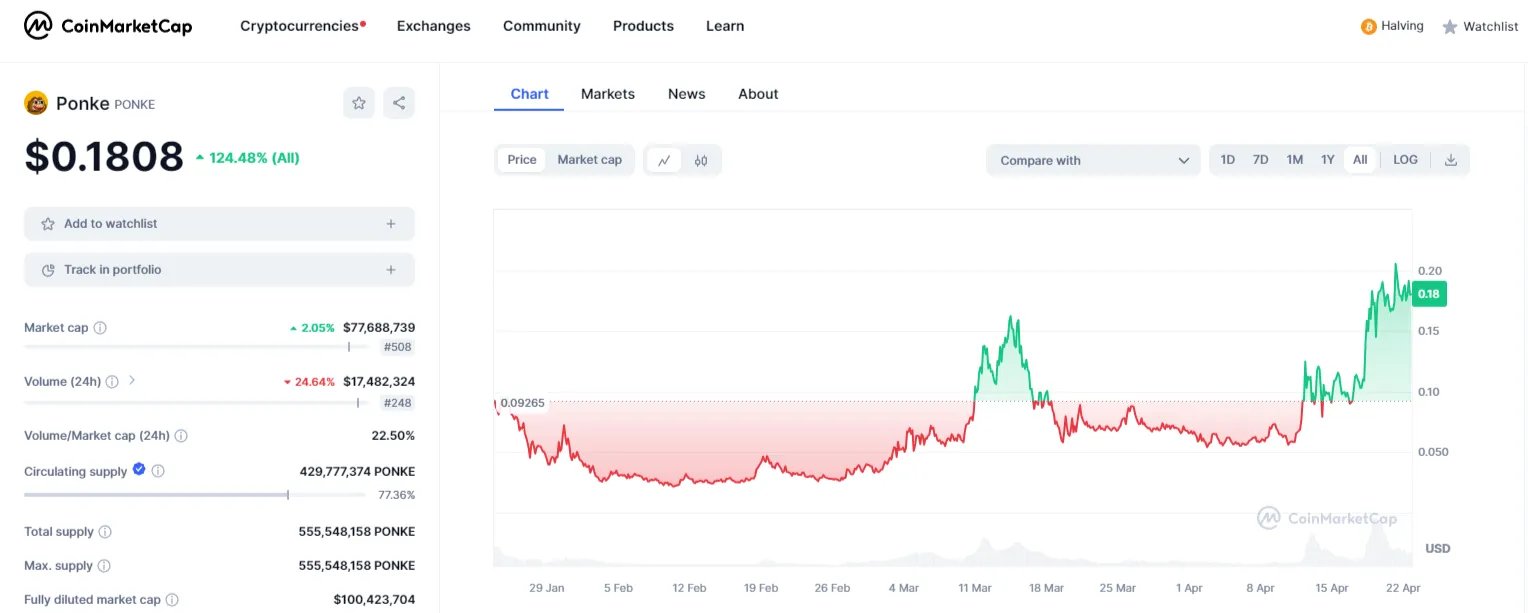
Task: Open the News tab
Action: pos(686,94)
